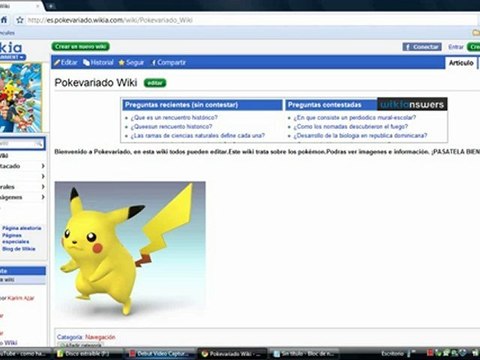Click the Pokémon wiki logo image in the sidebar
Viewport: 480px width, 360px height.
coord(21,98)
